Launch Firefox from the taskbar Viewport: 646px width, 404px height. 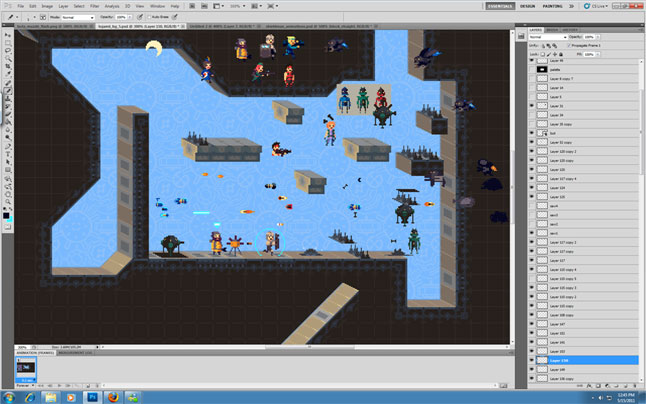[112, 397]
